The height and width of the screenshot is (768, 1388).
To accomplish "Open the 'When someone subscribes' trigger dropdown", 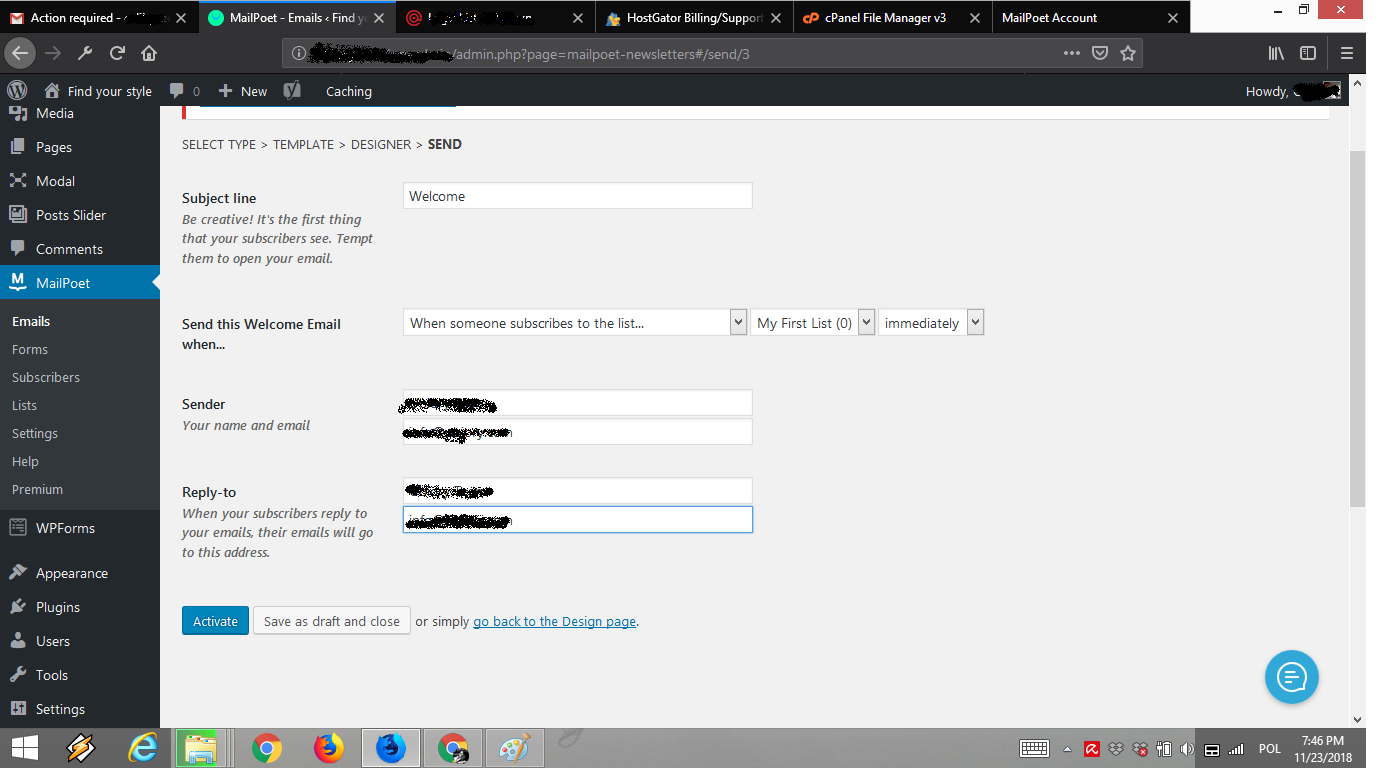I will coord(575,322).
